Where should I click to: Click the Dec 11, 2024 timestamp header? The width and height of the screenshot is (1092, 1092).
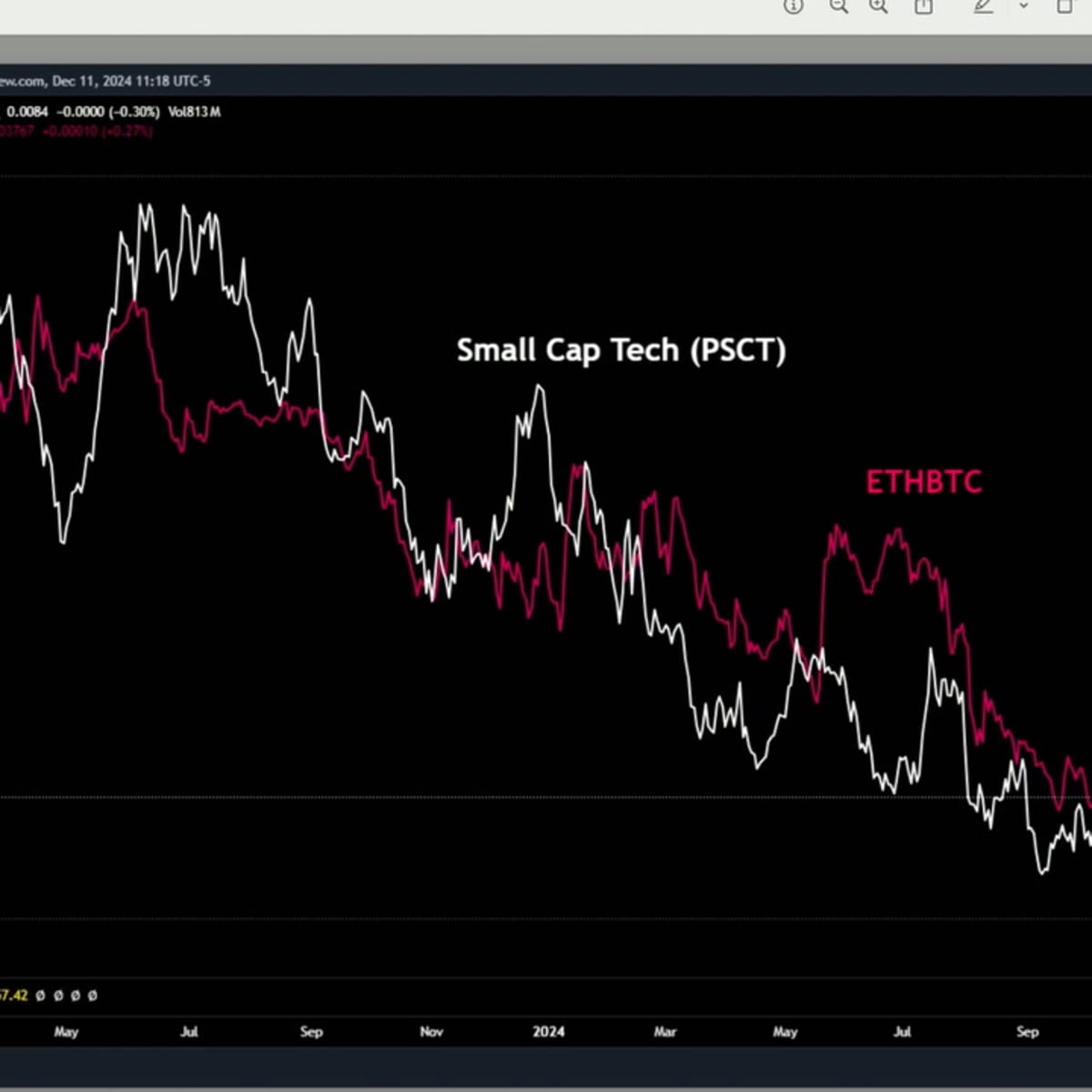coord(131,81)
